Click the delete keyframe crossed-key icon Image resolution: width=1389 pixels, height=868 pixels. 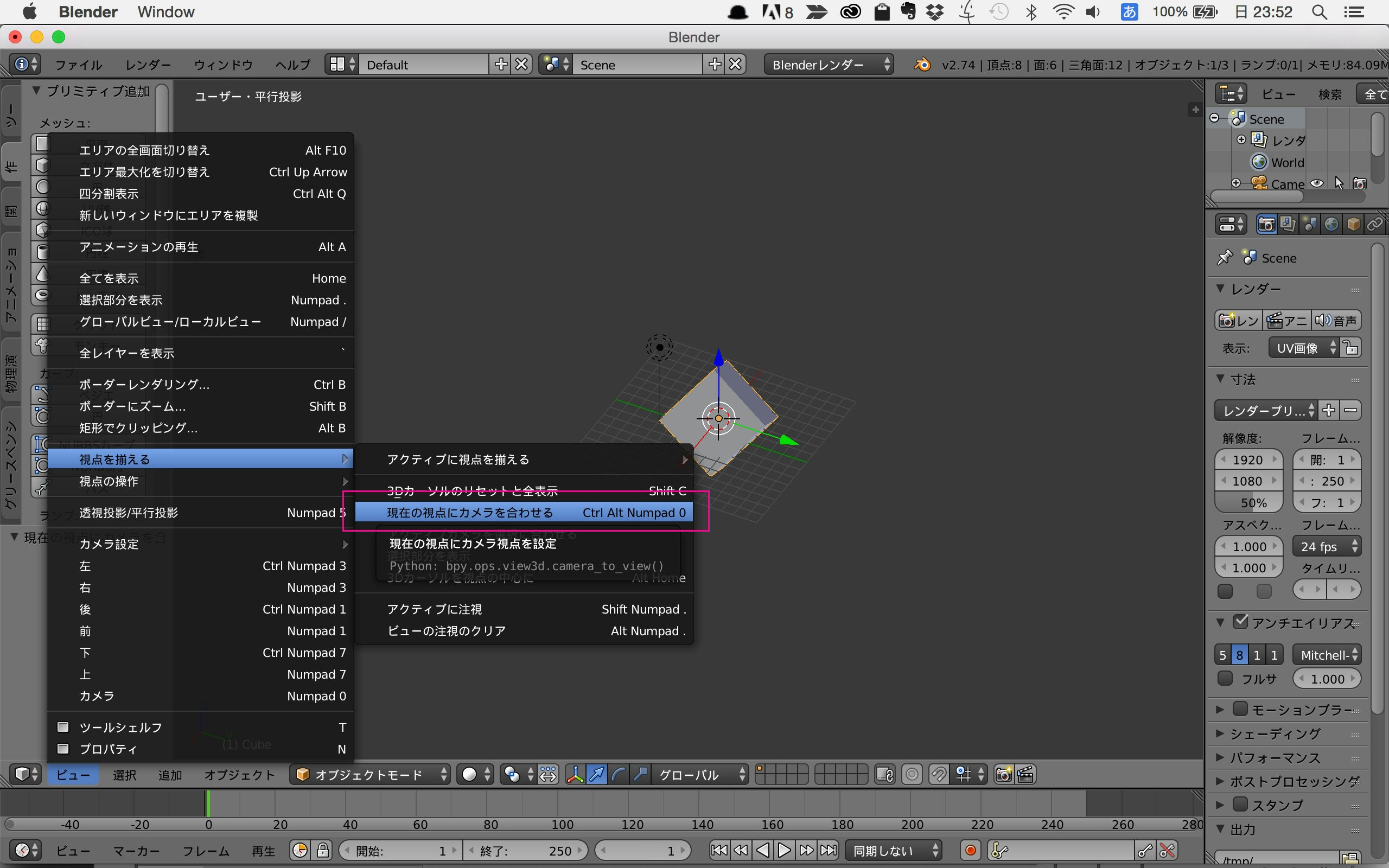coord(1167,850)
